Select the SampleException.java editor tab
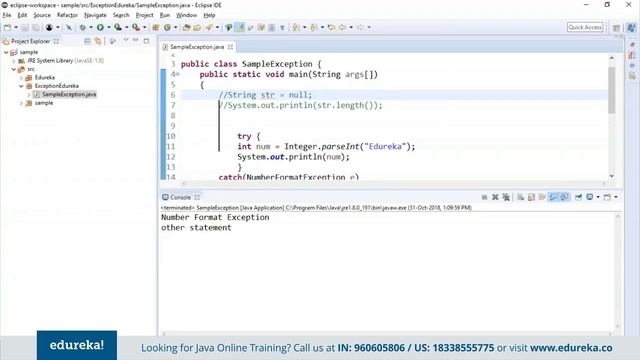Viewport: 640px width, 360px height. 197,47
